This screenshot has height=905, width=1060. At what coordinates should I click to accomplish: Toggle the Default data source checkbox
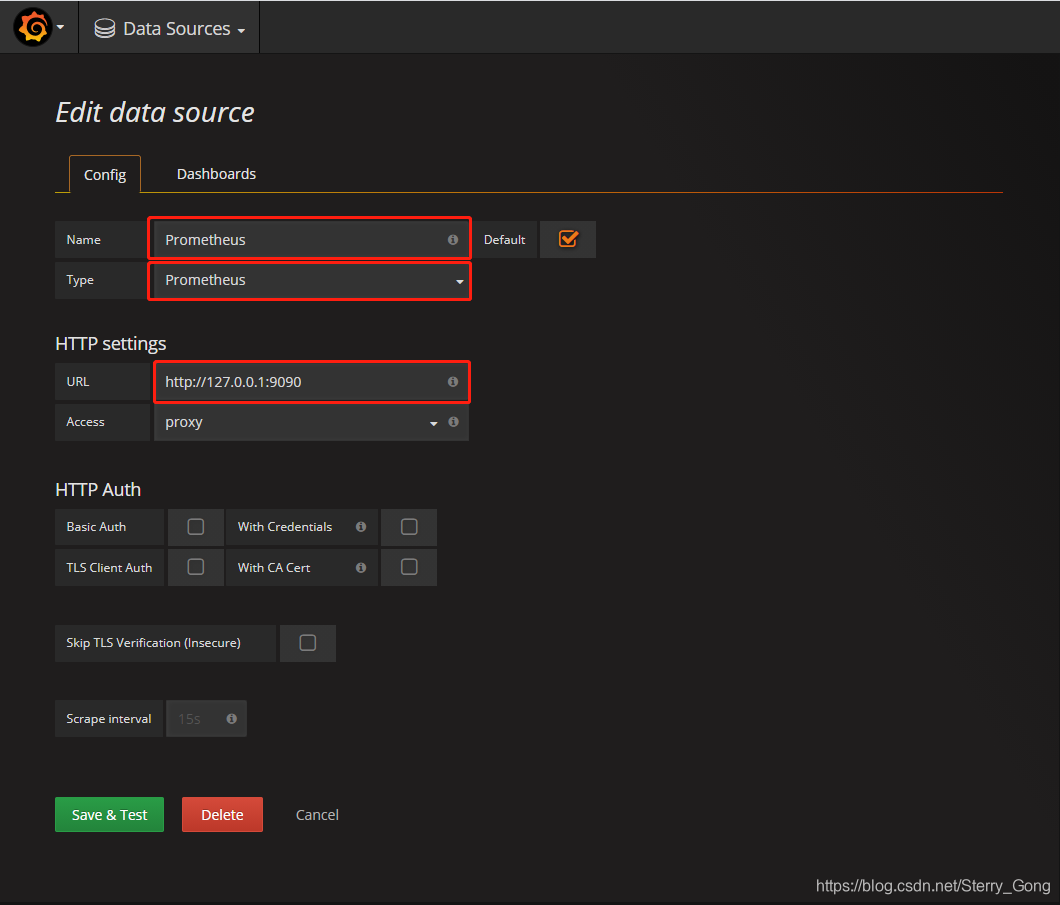pyautogui.click(x=568, y=239)
